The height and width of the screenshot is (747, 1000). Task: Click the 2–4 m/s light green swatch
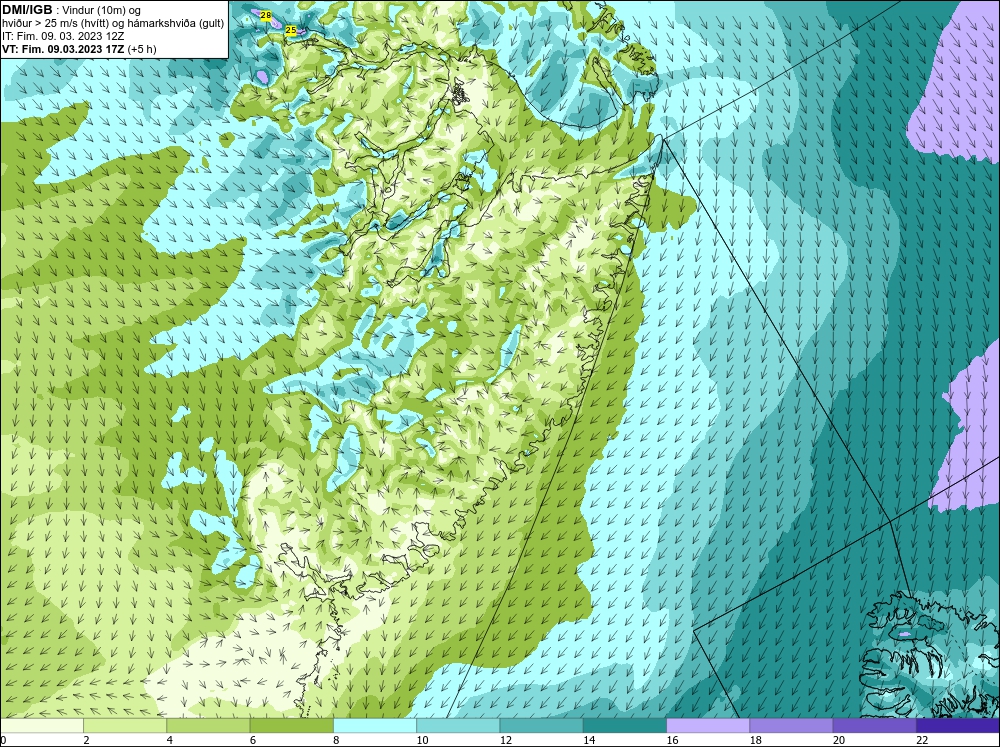tap(125, 725)
